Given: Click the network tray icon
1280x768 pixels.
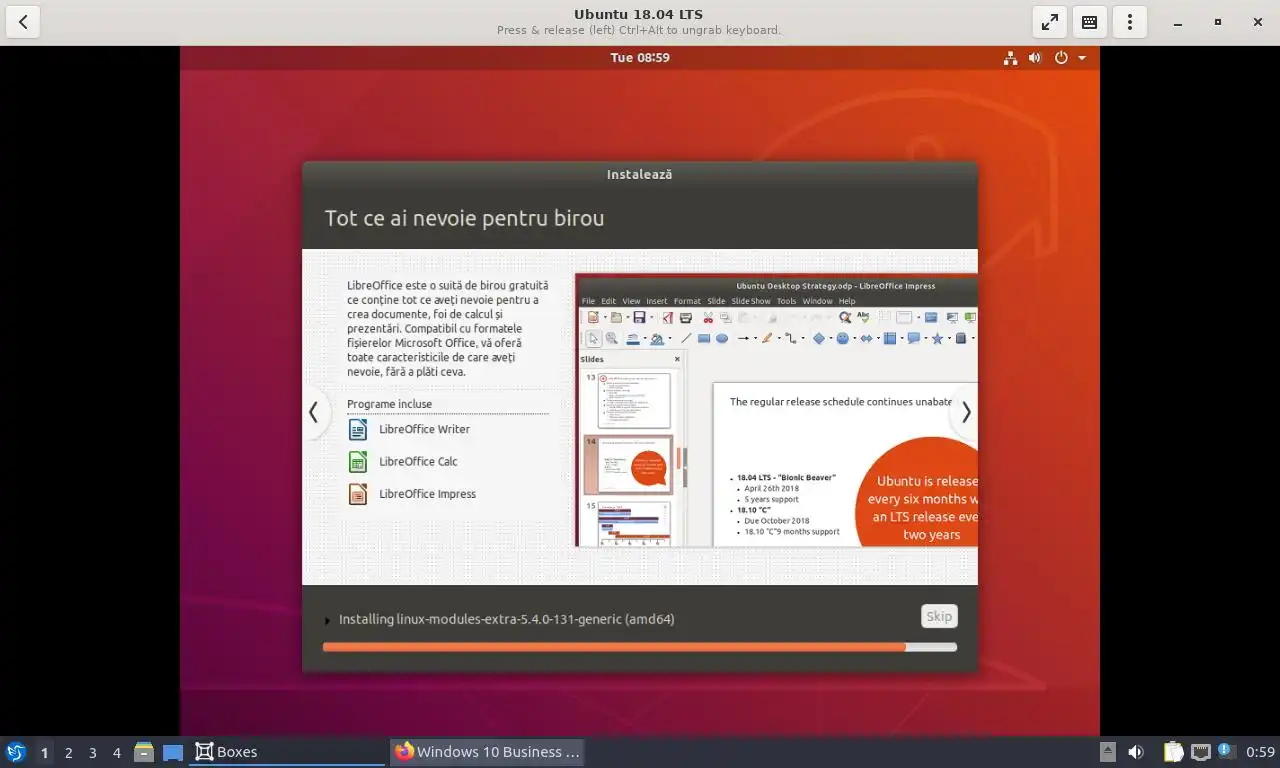Looking at the screenshot, I should (1200, 752).
